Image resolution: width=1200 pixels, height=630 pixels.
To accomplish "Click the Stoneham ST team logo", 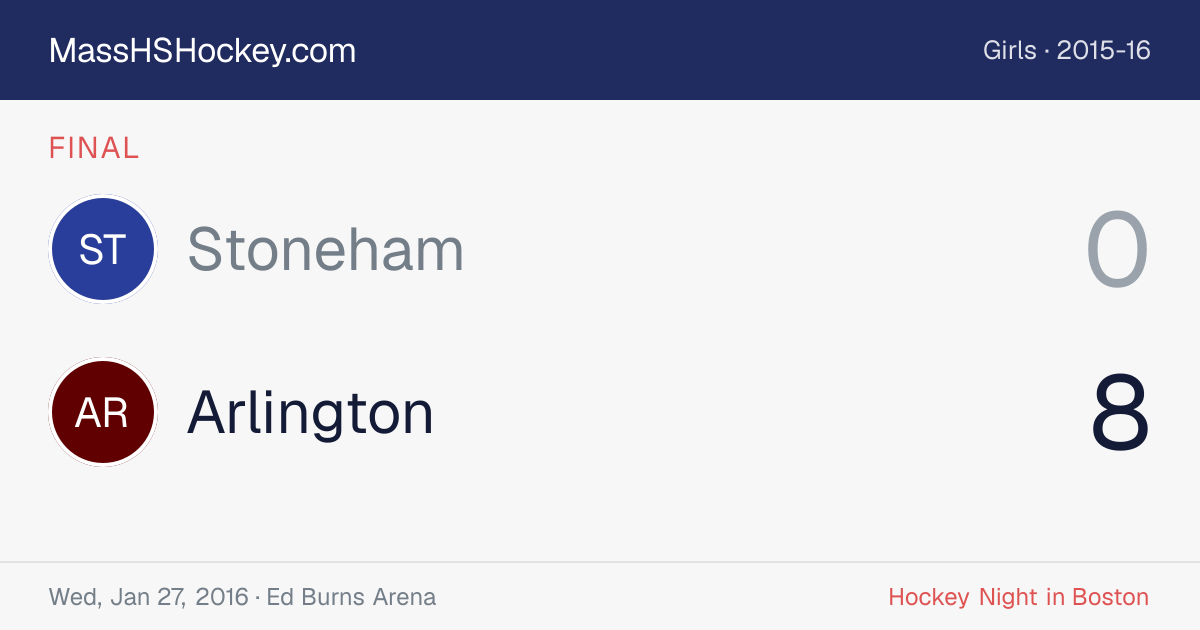I will (x=102, y=249).
